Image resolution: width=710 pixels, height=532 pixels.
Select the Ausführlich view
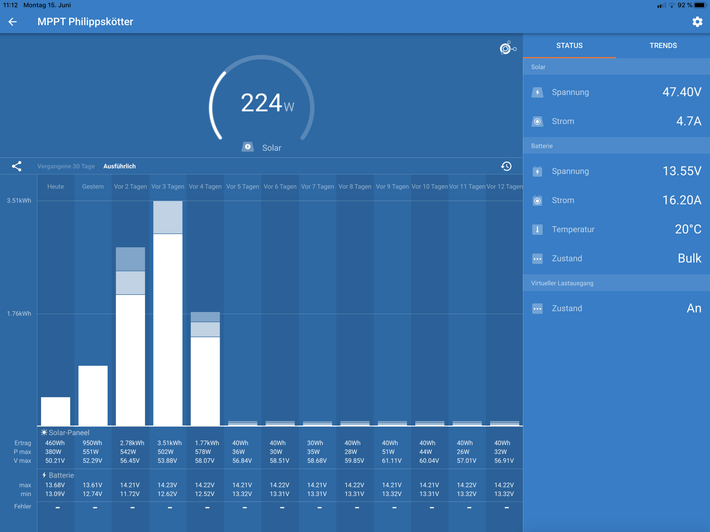120,166
